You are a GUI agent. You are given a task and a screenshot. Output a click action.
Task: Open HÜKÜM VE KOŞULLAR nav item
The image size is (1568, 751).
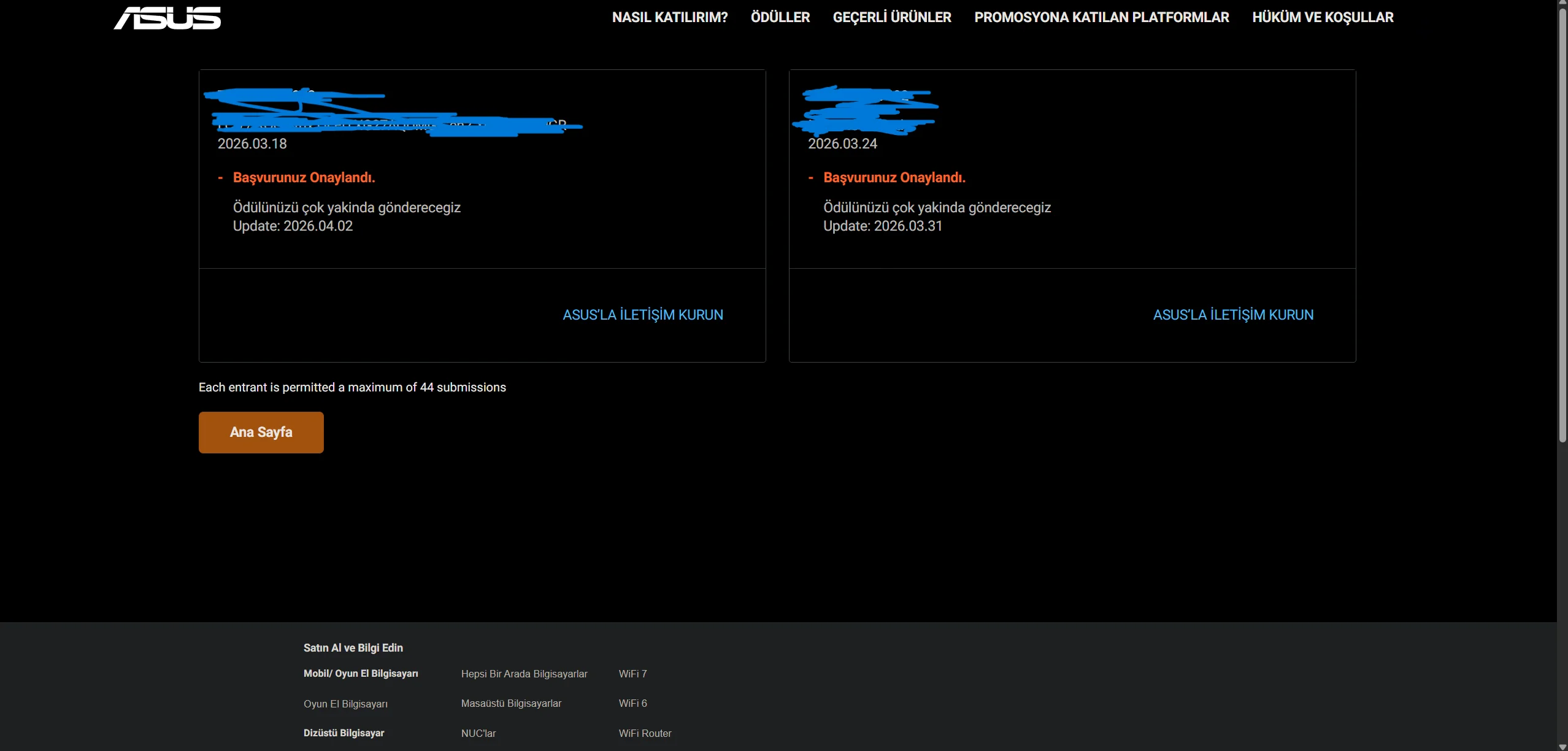(x=1323, y=17)
